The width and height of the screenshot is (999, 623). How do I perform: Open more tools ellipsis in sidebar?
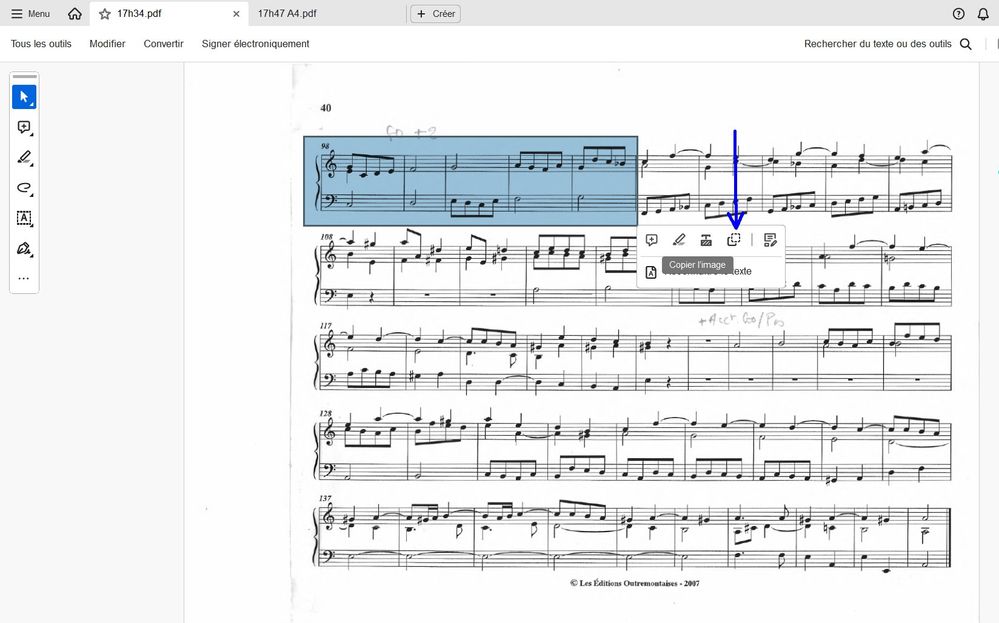[24, 278]
